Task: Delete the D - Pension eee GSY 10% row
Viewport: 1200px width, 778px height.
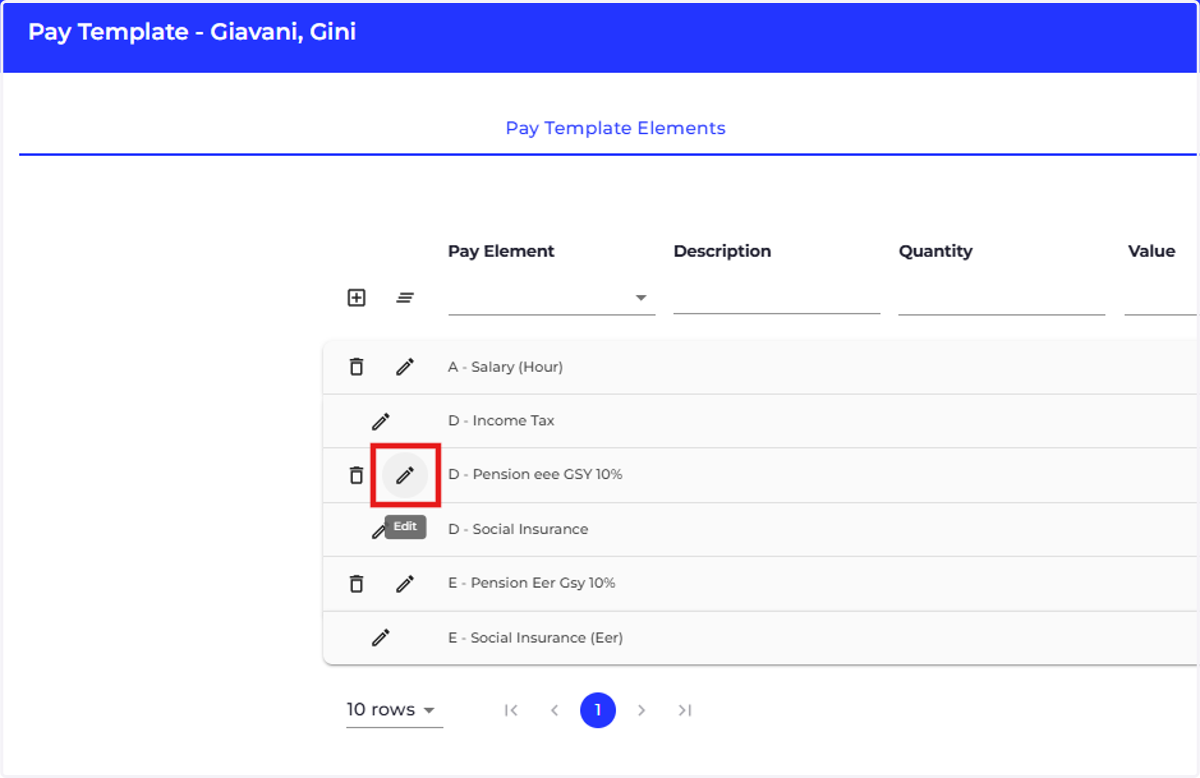Action: pos(356,475)
